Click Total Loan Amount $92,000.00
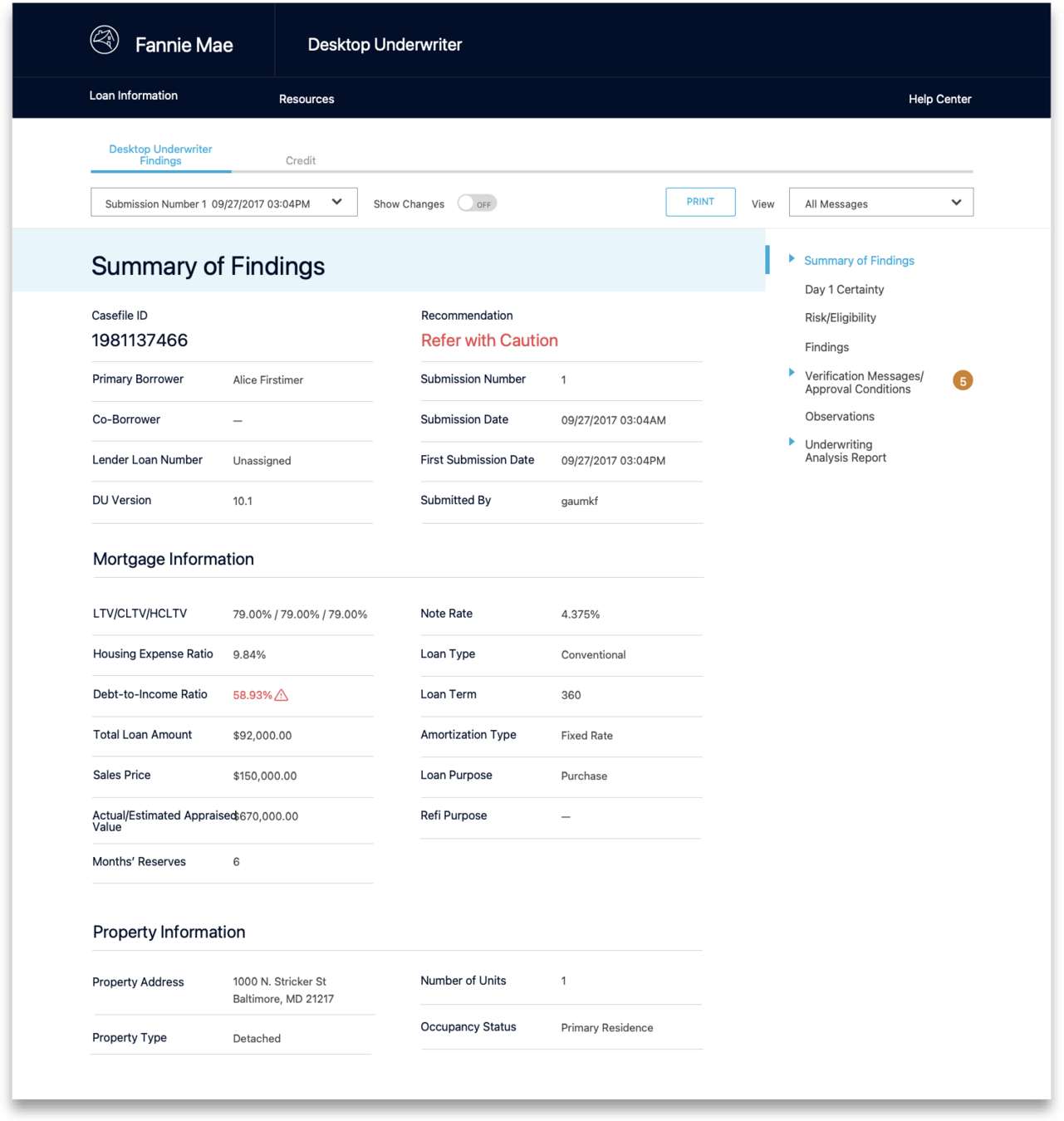Screen dimensions: 1064x1121 click(x=262, y=736)
